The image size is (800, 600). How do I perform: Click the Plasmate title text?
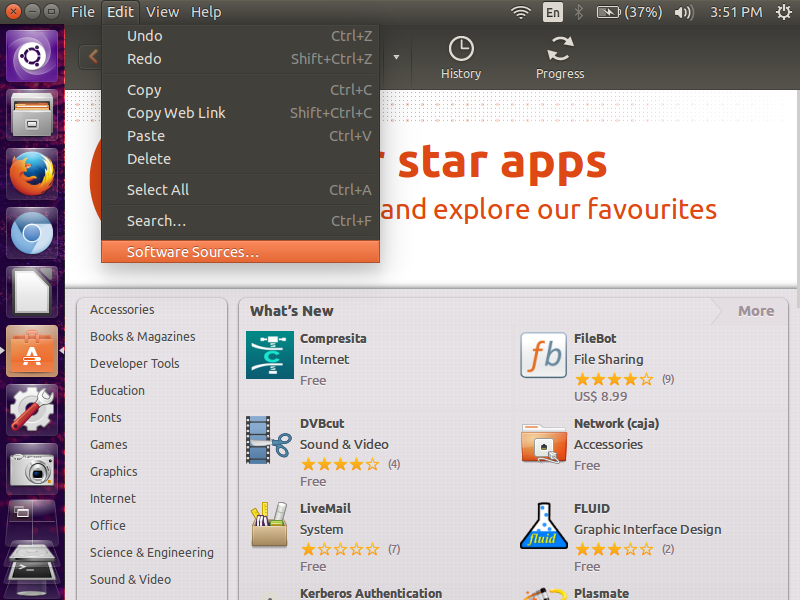tap(602, 593)
